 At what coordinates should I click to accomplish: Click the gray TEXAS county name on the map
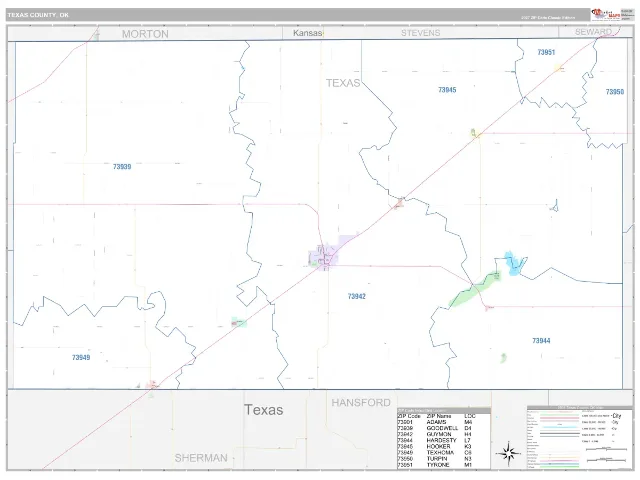[x=343, y=83]
